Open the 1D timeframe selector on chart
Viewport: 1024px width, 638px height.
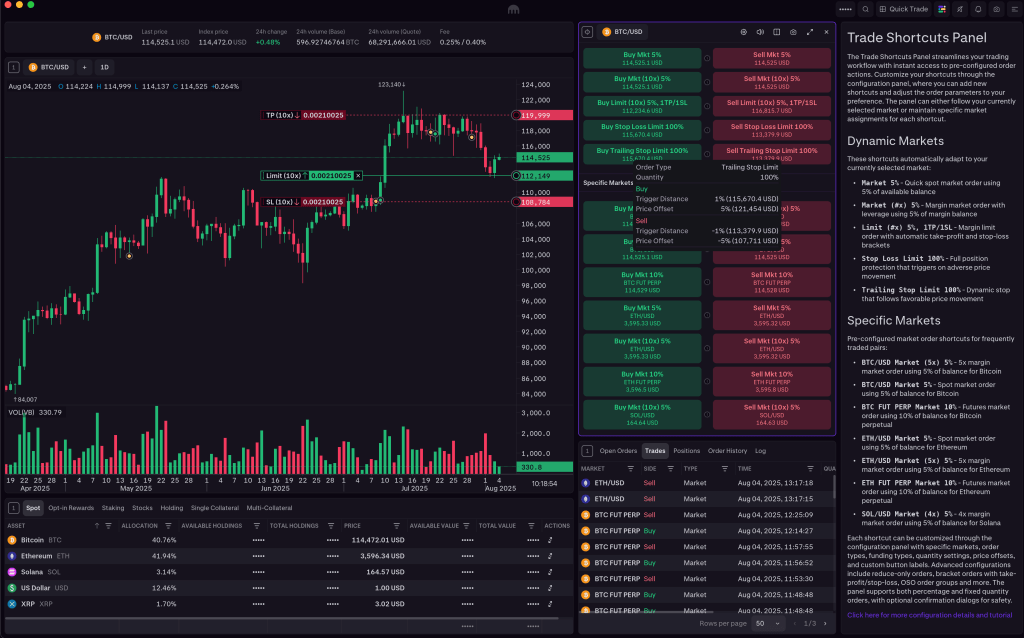(x=104, y=67)
